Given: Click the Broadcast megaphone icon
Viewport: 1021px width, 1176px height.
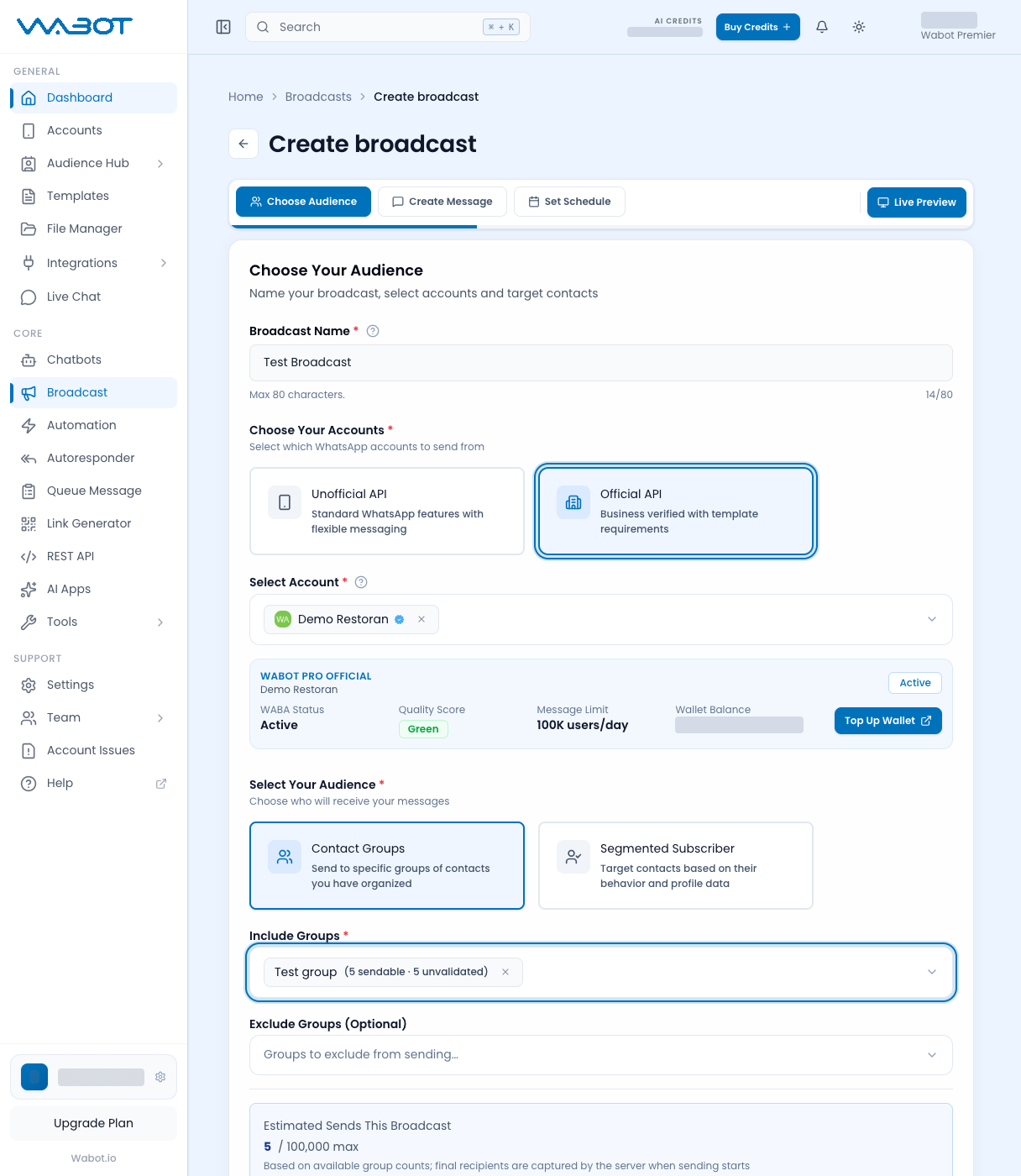Looking at the screenshot, I should pos(29,392).
